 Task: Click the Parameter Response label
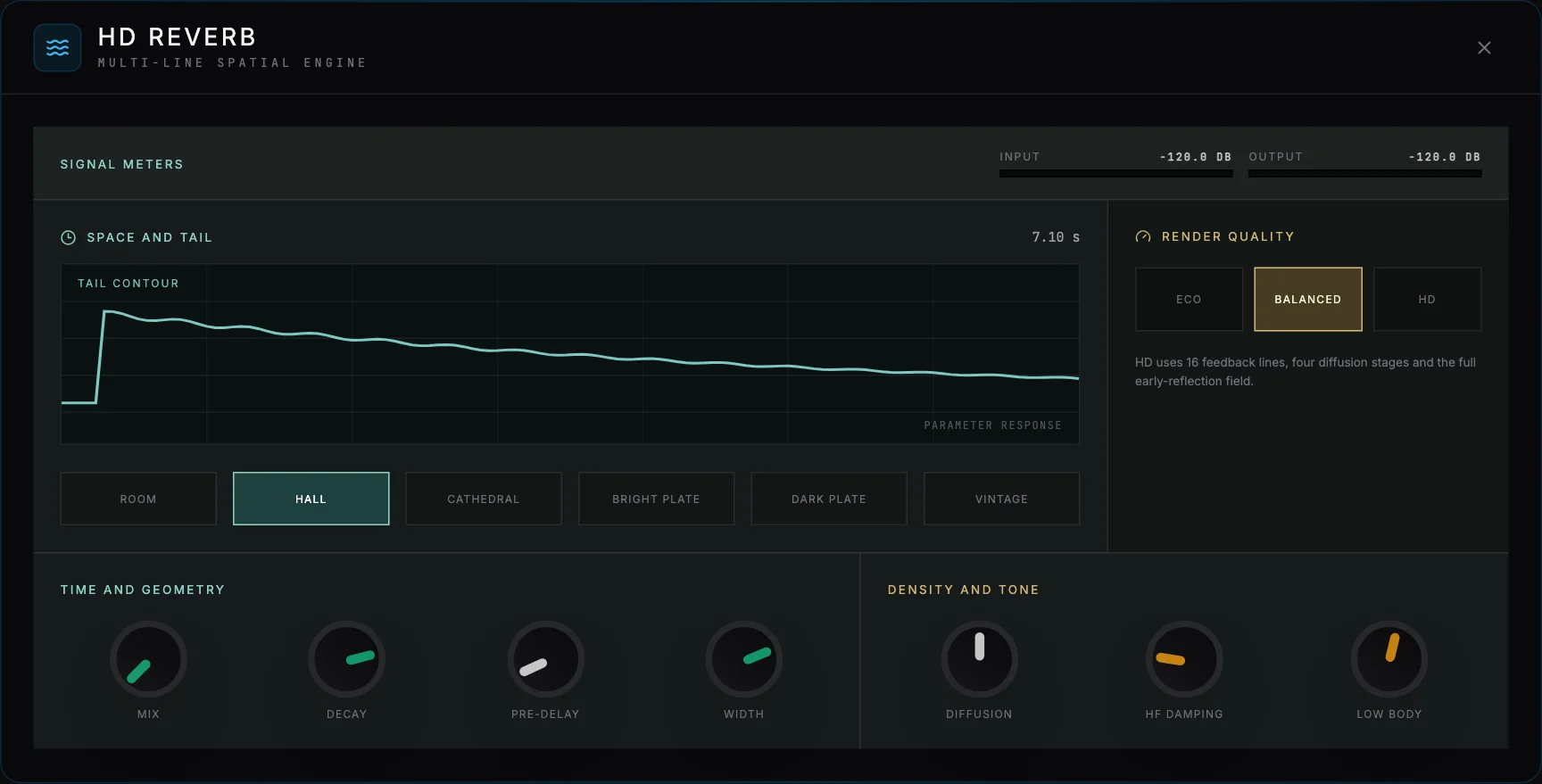992,425
